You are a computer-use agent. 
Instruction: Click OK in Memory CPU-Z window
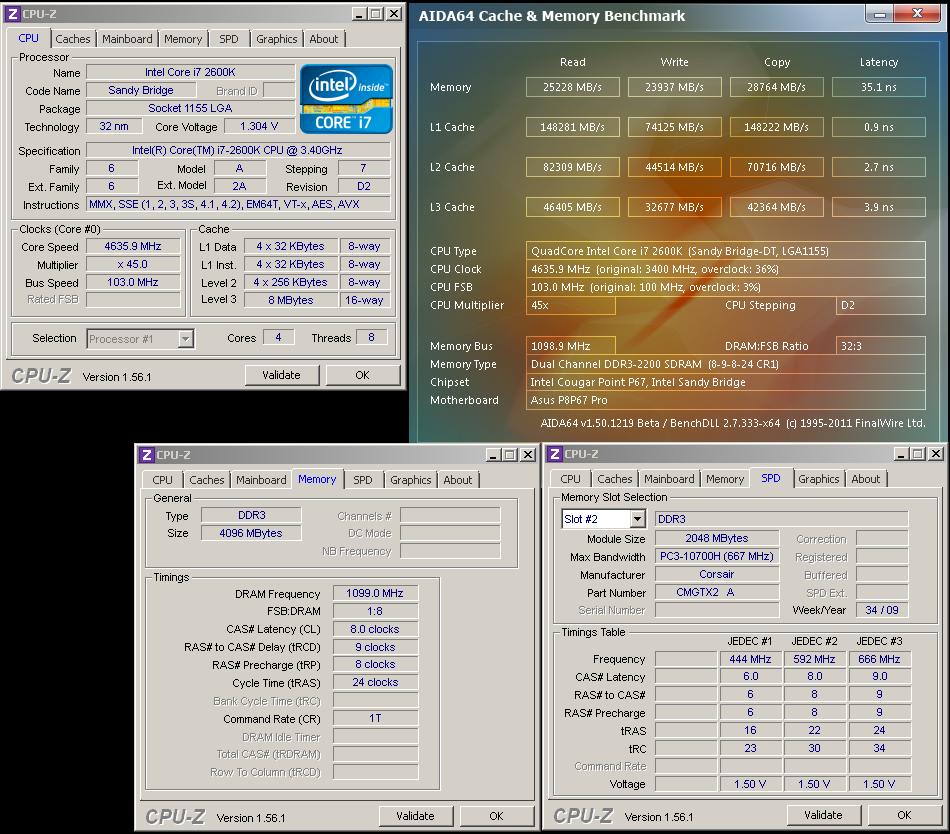coord(496,816)
